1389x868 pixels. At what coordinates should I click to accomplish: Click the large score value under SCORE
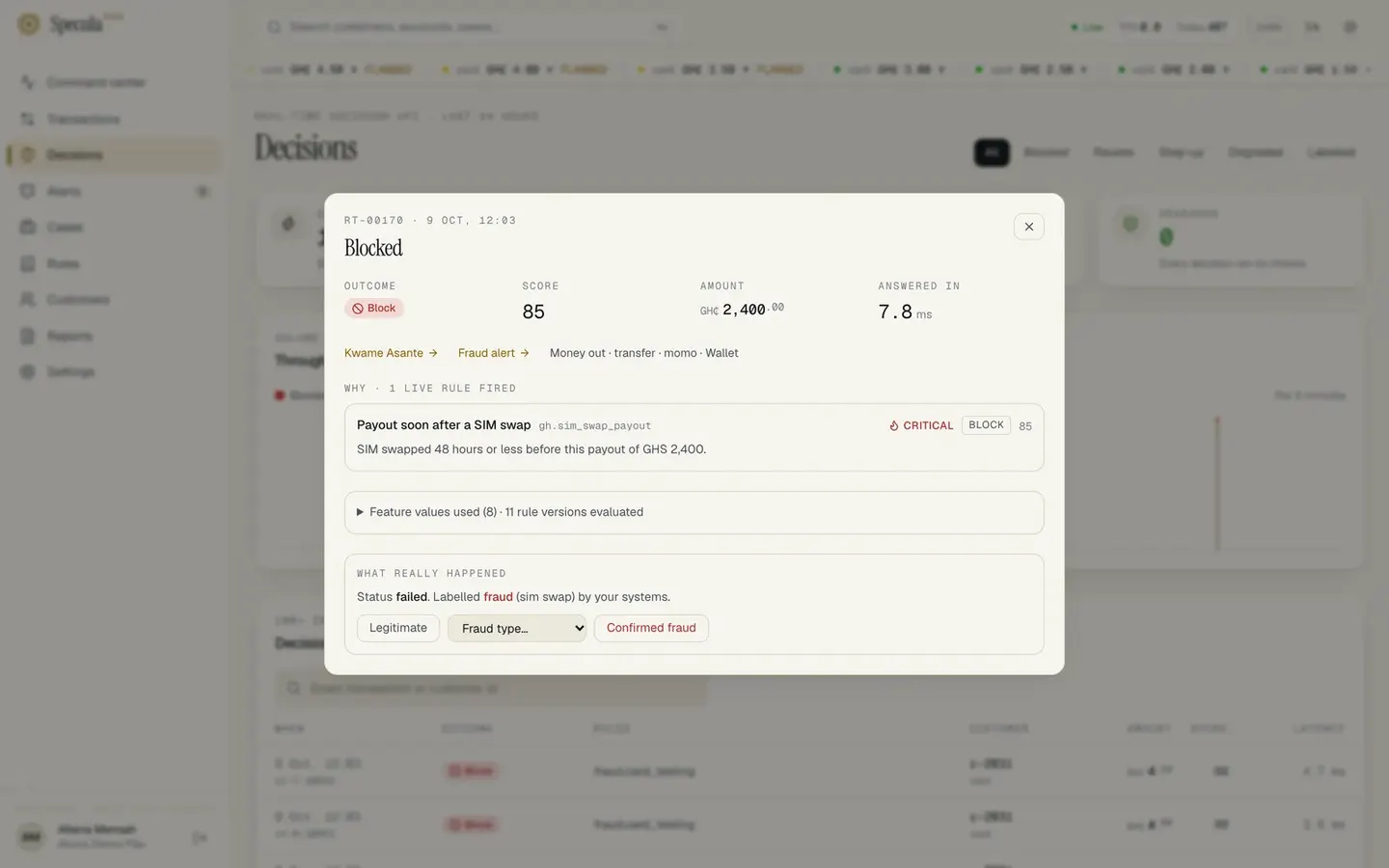(533, 312)
